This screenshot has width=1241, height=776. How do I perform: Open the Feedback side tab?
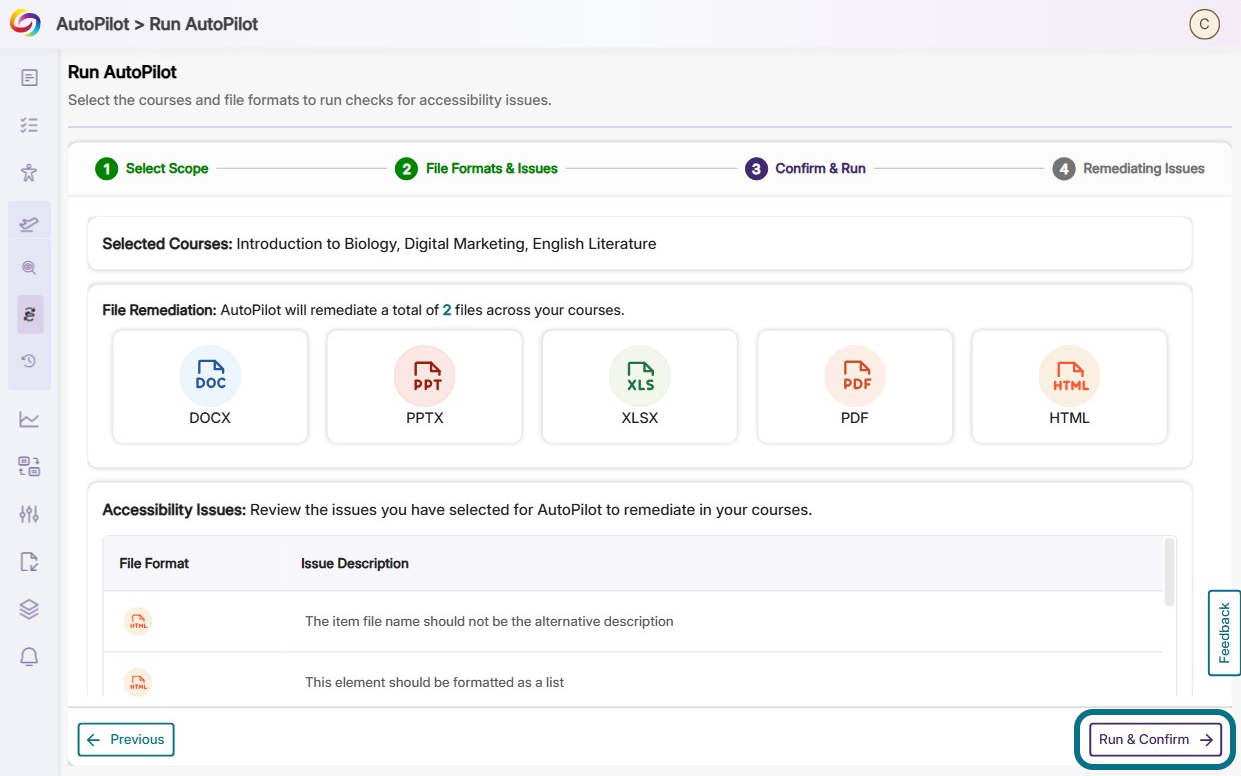(1224, 633)
